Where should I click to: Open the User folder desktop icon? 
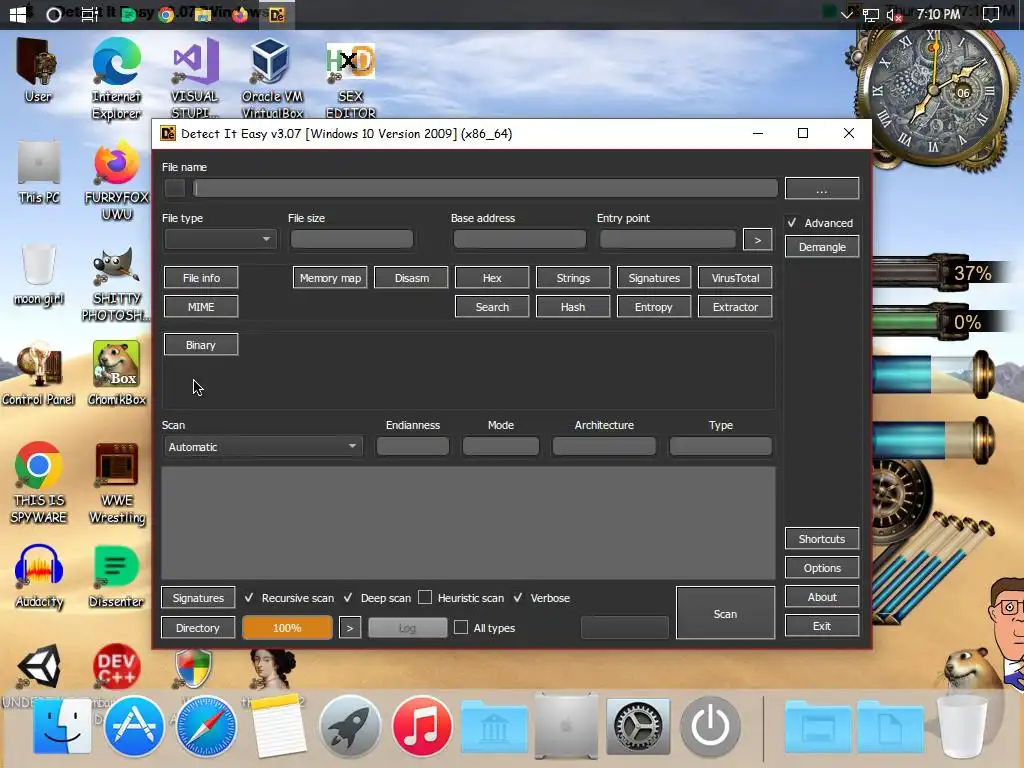pyautogui.click(x=37, y=71)
